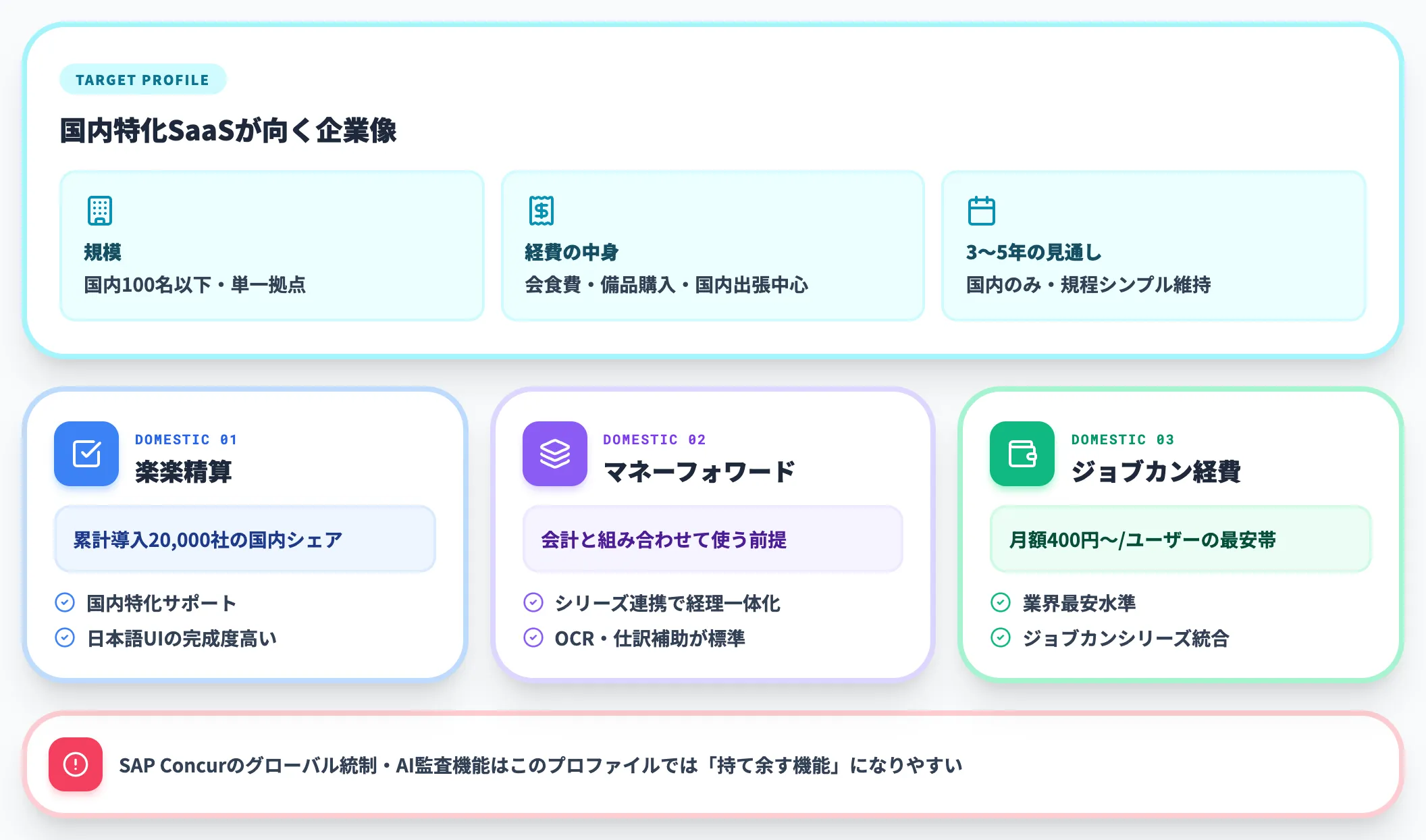Image resolution: width=1426 pixels, height=840 pixels.
Task: Click the text シリーズ連携で経理一体化
Action: coord(667,603)
